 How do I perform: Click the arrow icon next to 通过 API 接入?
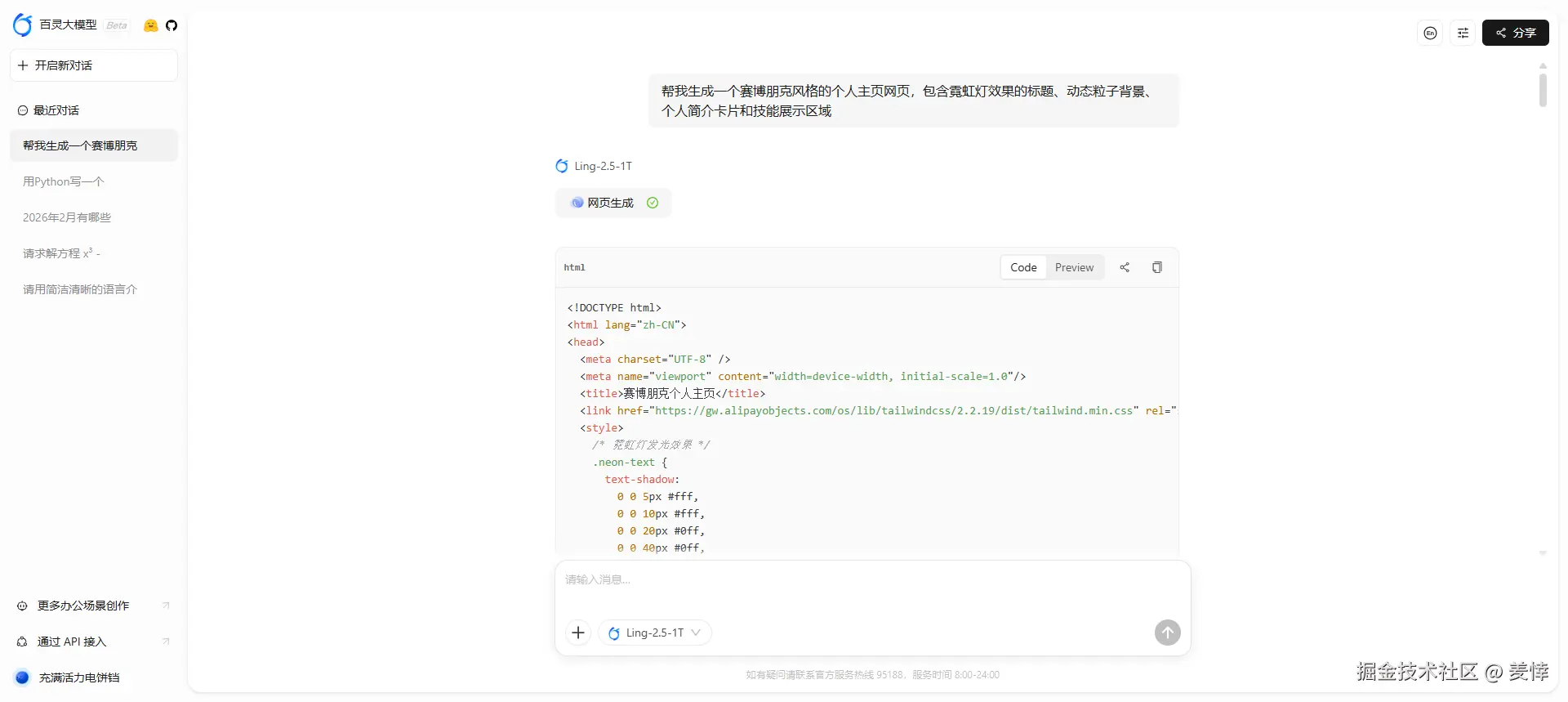pos(166,642)
